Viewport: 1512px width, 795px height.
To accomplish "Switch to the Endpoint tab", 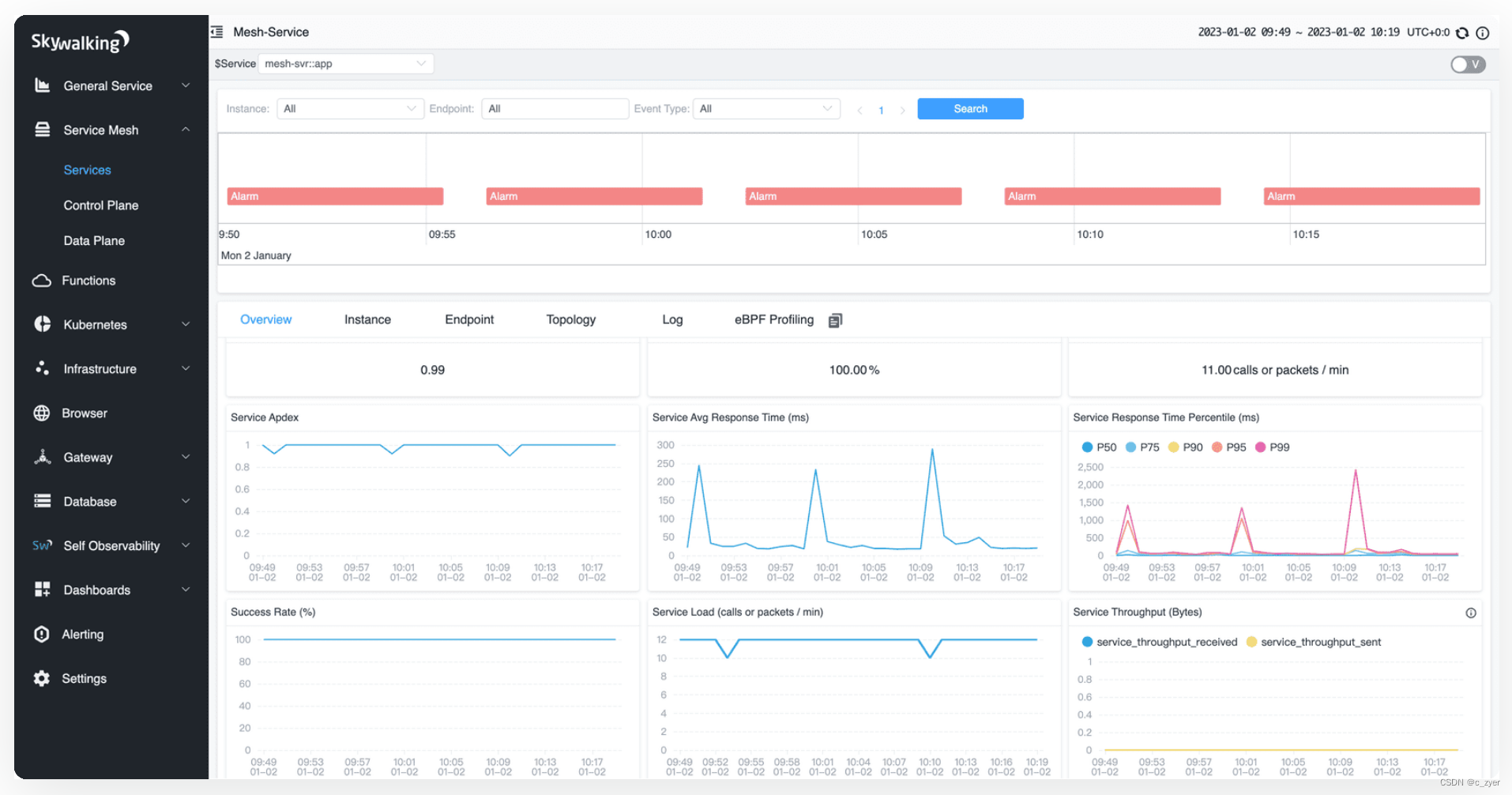I will 469,319.
